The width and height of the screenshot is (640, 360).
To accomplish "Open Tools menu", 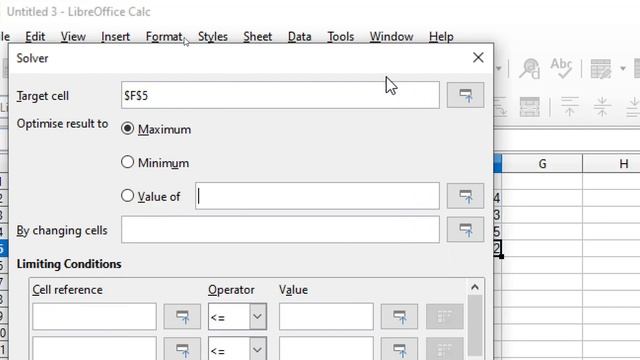I will [x=340, y=37].
